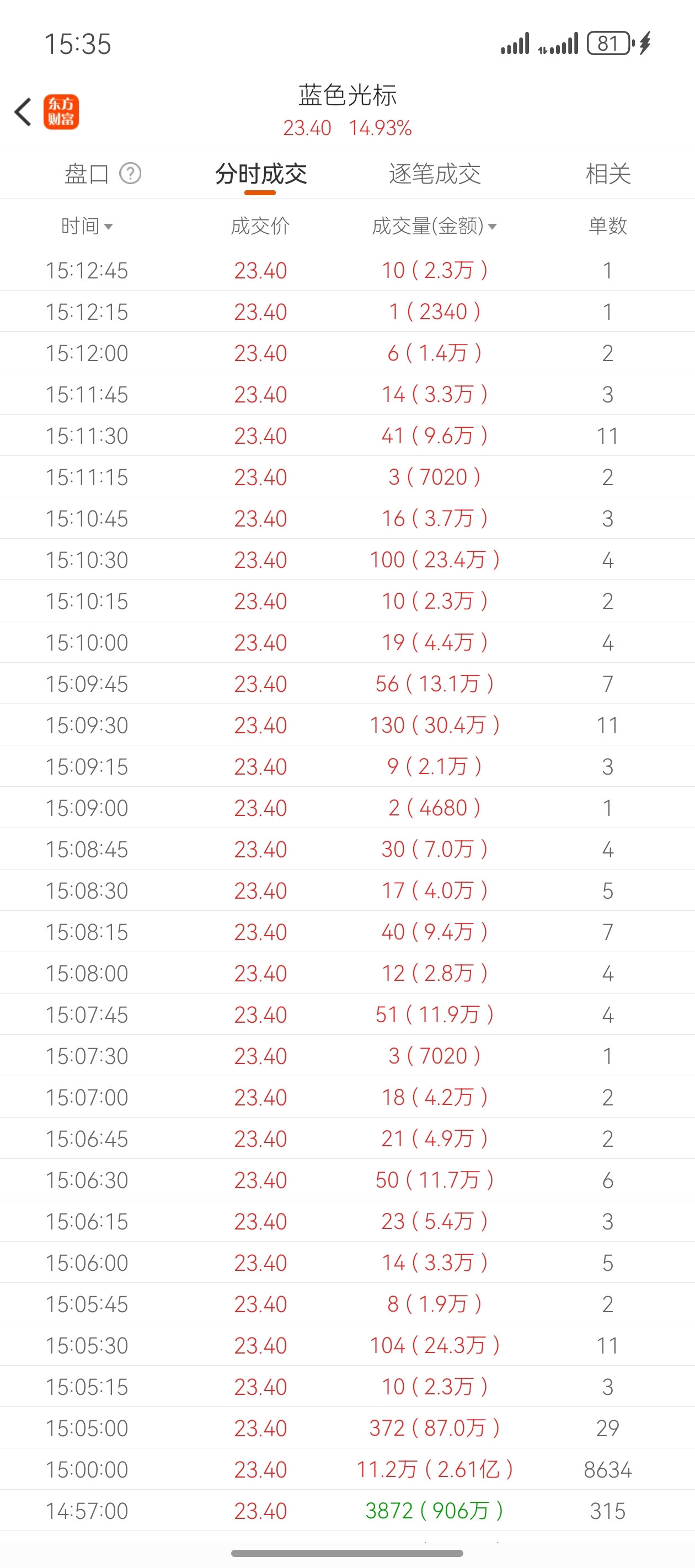Tap the help question mark beside 盘口

click(x=130, y=174)
